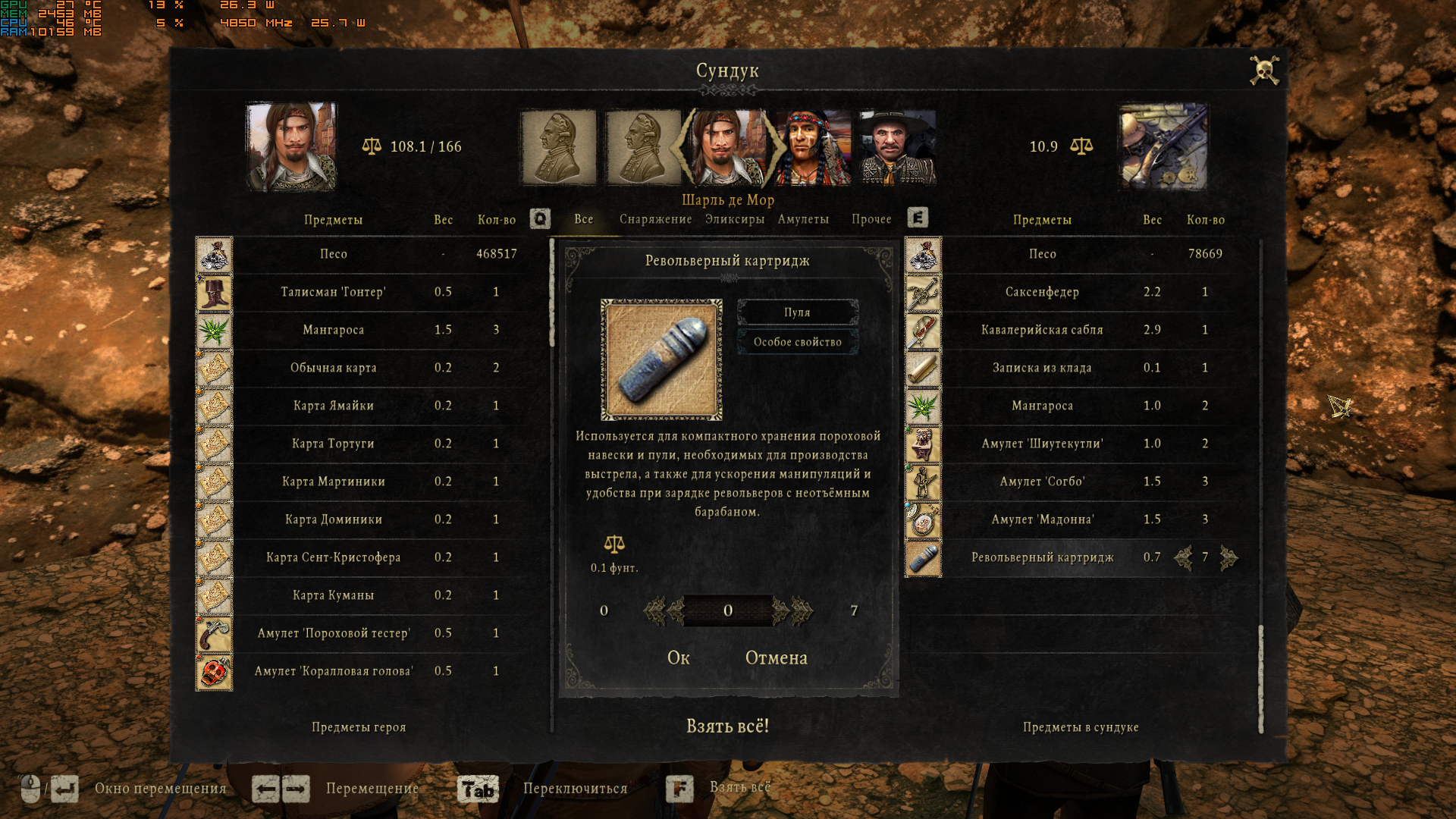Select the Native American companion portrait
Viewport: 1456px width, 819px height.
click(813, 148)
